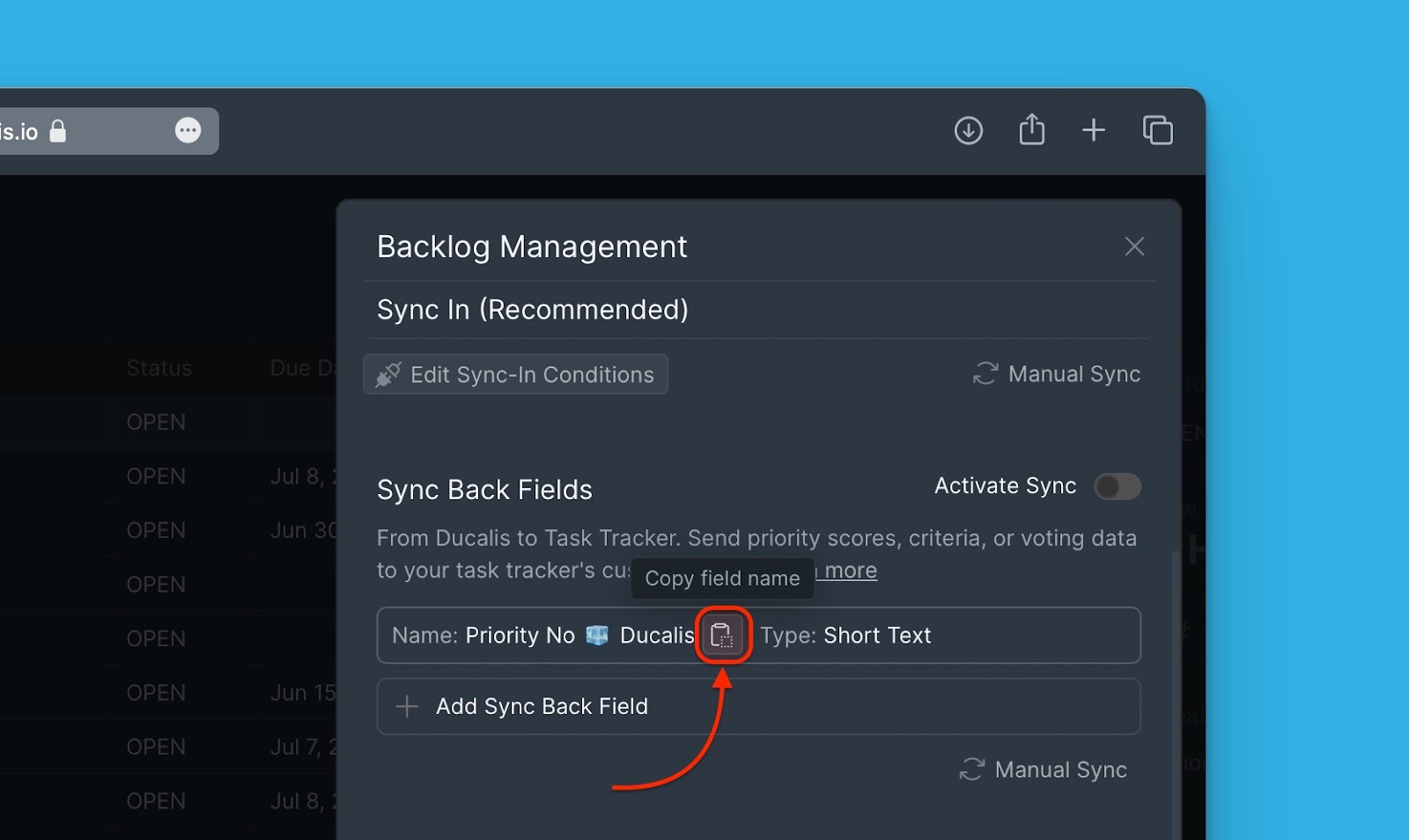
Task: Toggle the Activate Sync switch
Action: pyautogui.click(x=1118, y=486)
